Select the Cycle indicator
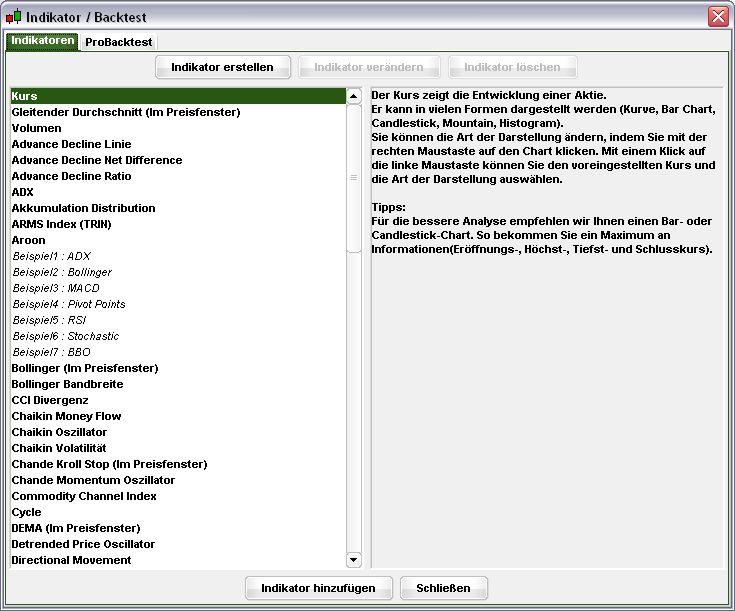This screenshot has height=611, width=735. (178, 512)
